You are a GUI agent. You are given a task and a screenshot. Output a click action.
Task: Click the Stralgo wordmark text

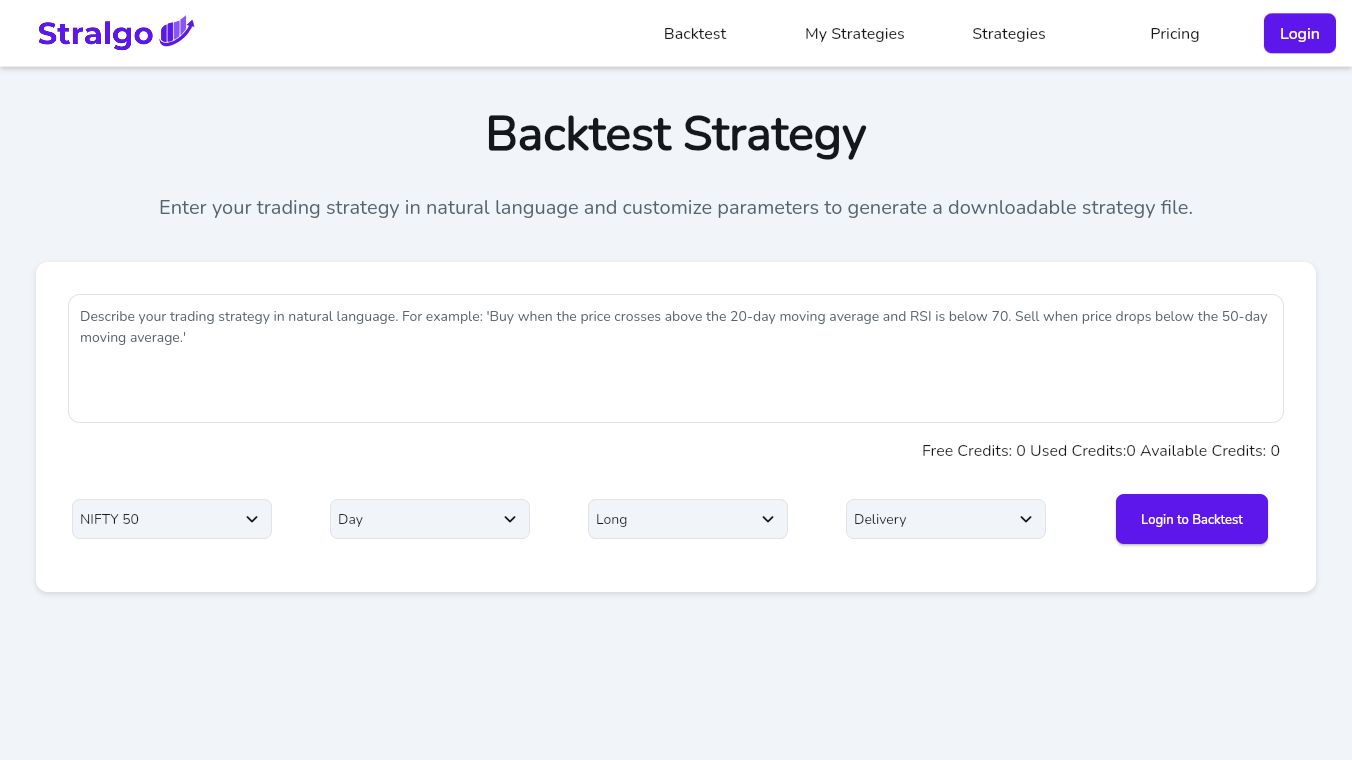coord(95,34)
